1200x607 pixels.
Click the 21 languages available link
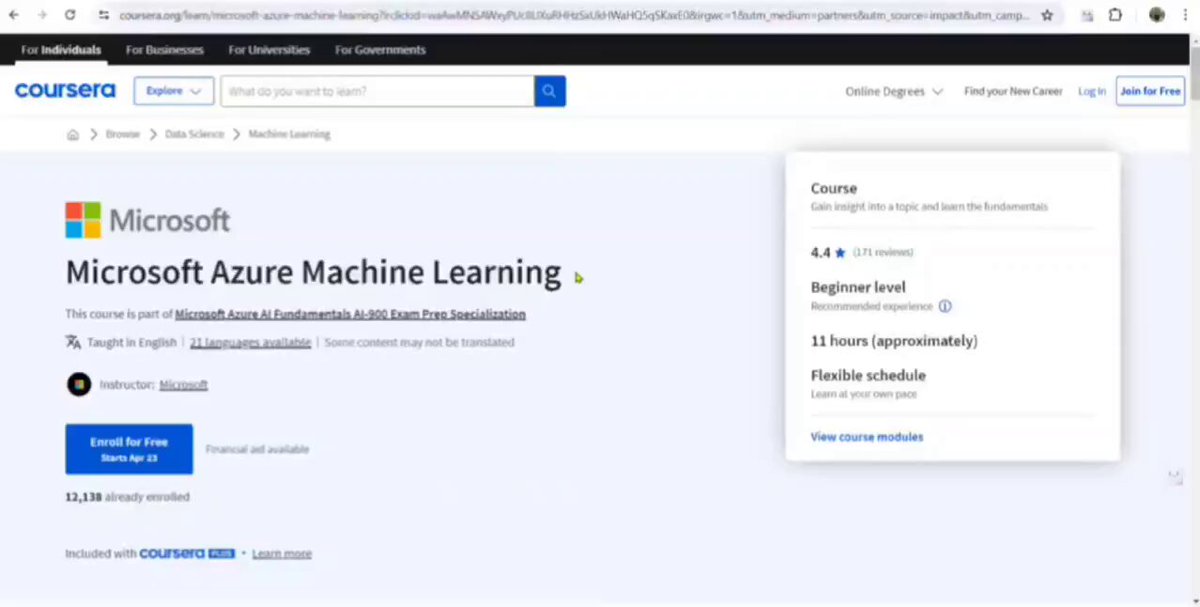250,342
